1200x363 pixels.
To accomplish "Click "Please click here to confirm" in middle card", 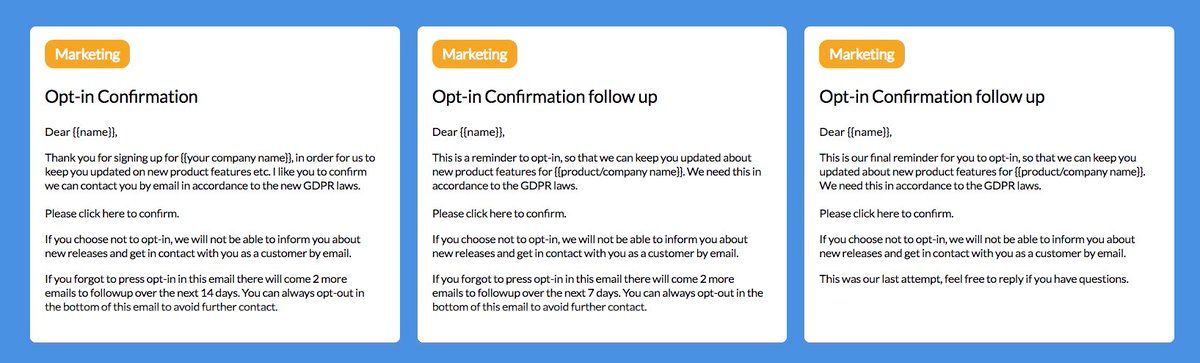I will tap(499, 213).
